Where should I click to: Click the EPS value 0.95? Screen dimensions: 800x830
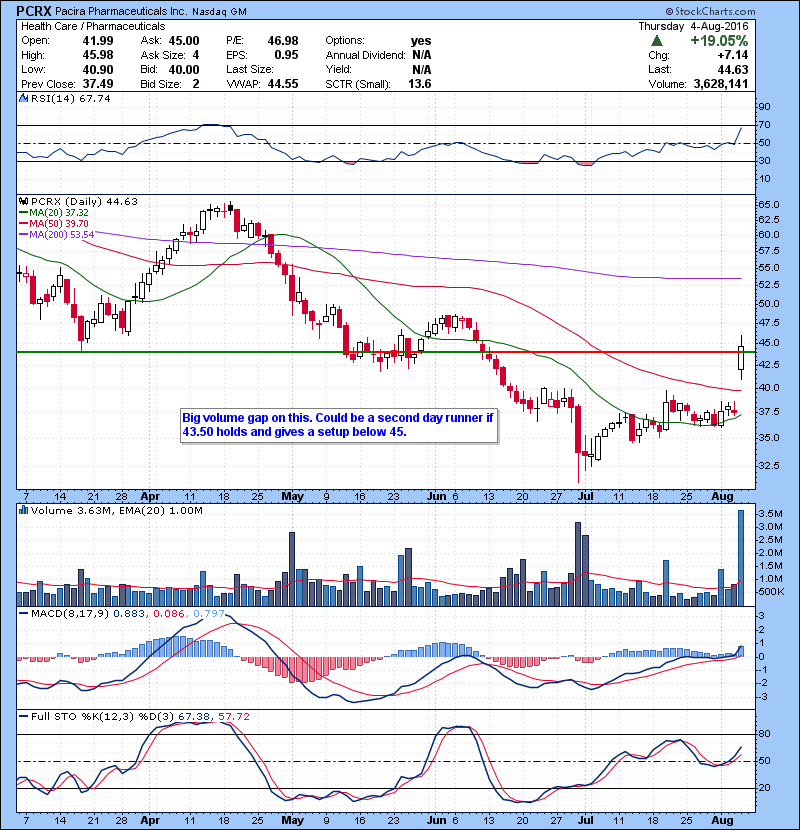(286, 55)
